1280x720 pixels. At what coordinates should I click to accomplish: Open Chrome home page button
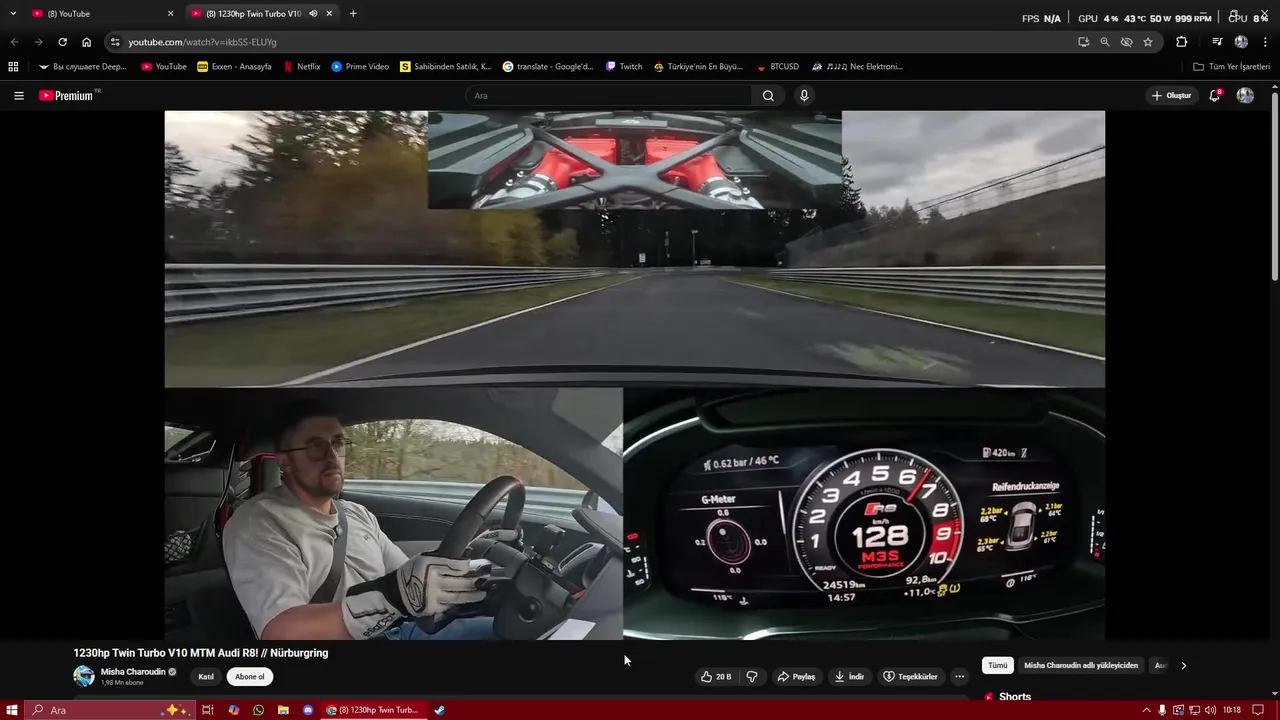(86, 42)
